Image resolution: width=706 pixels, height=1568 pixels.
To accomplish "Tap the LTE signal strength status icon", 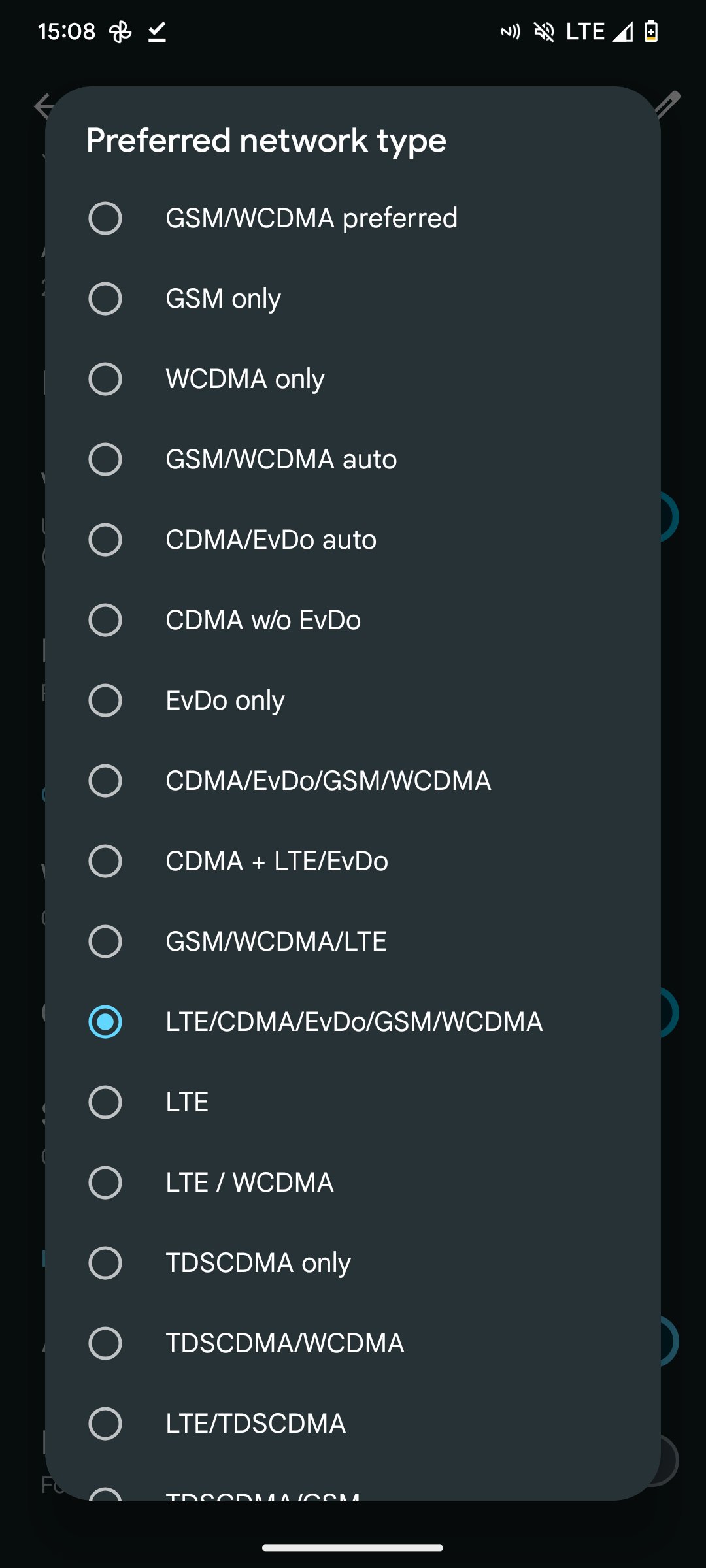I will click(x=622, y=31).
